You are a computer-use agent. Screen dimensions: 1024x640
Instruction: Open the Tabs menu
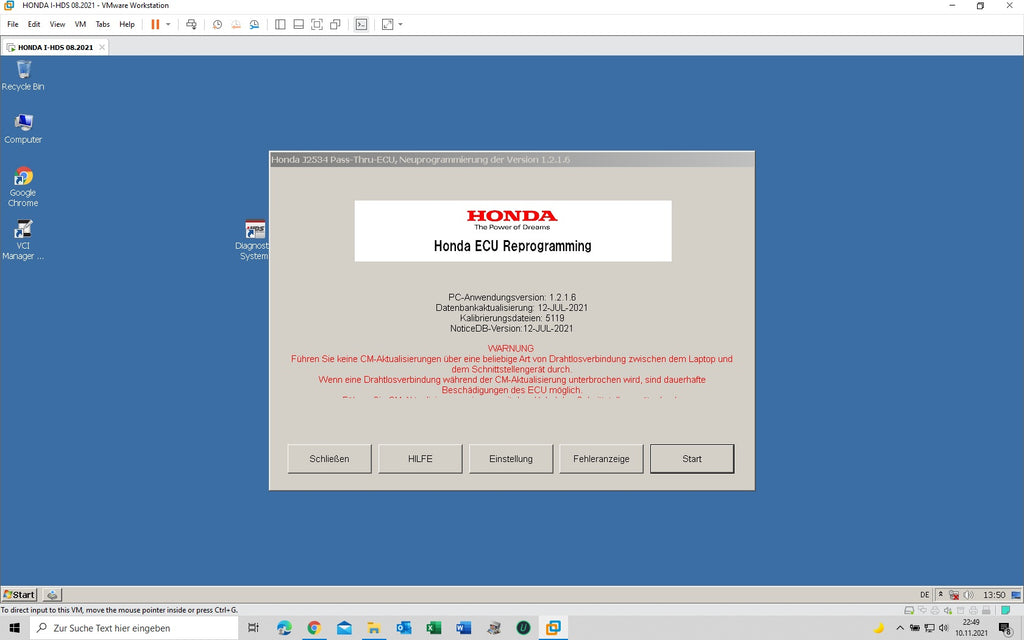point(103,24)
